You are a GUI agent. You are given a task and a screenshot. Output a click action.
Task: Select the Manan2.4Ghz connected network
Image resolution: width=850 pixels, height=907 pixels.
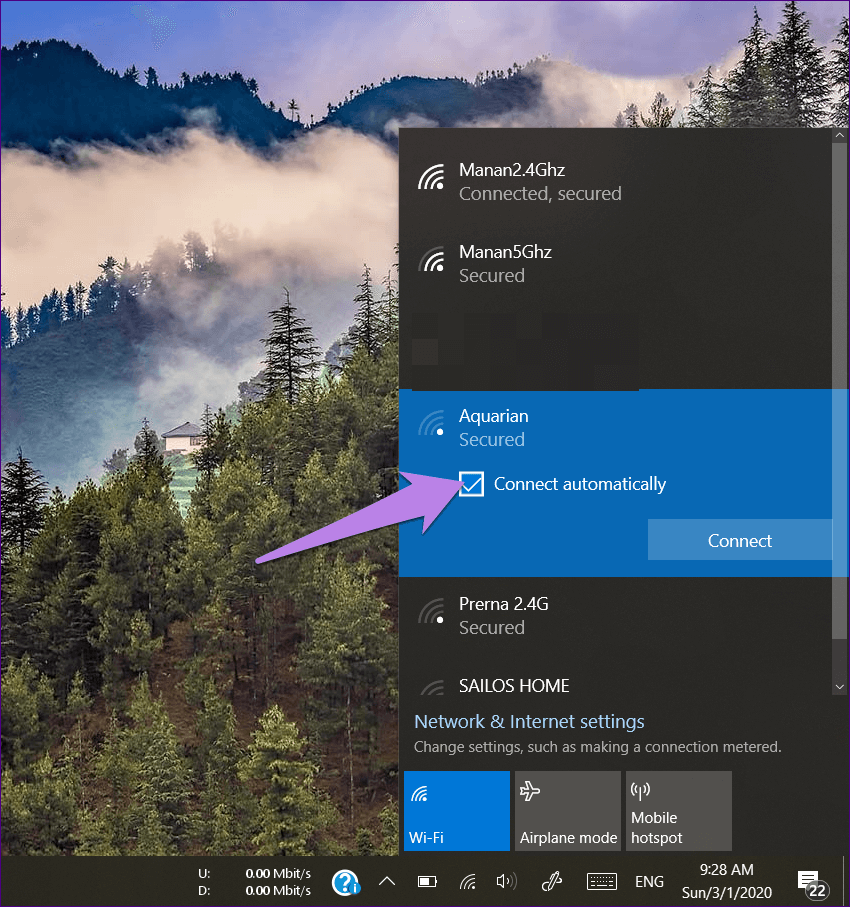click(x=616, y=182)
